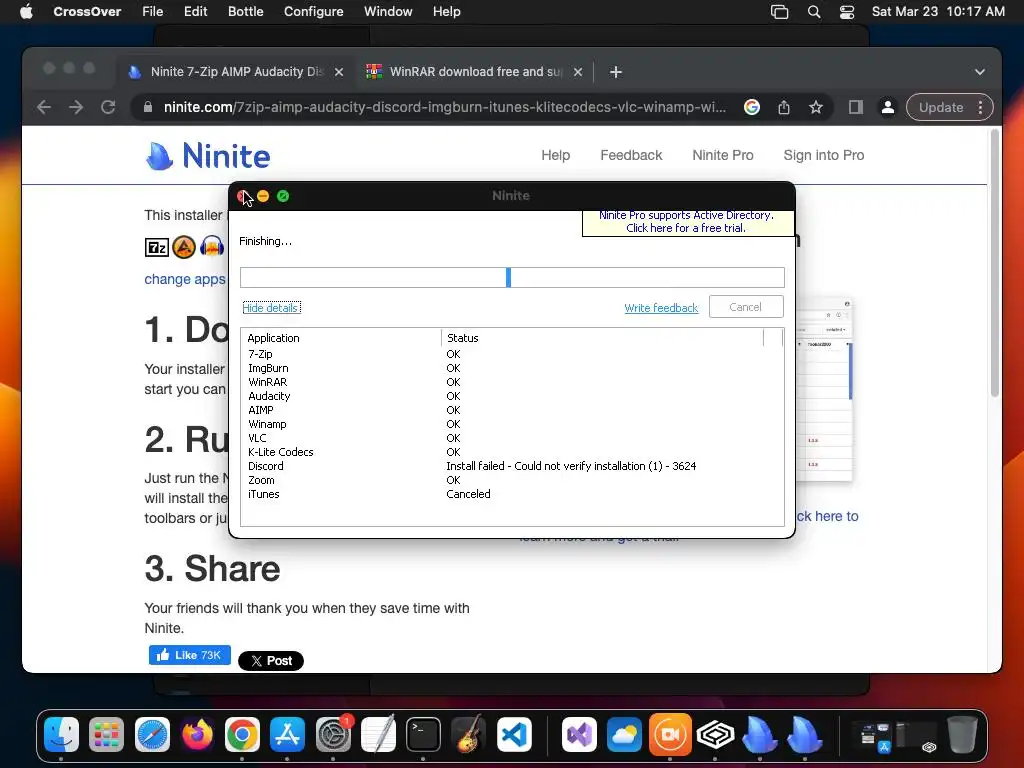This screenshot has width=1024, height=768.
Task: Select the Ninite 7-Zip AIMP tab
Action: click(236, 72)
